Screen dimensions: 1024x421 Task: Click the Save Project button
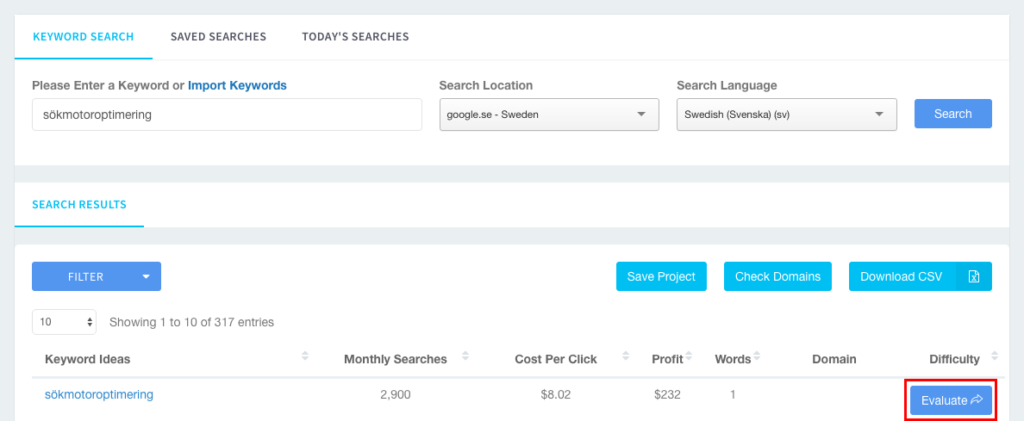coord(661,277)
